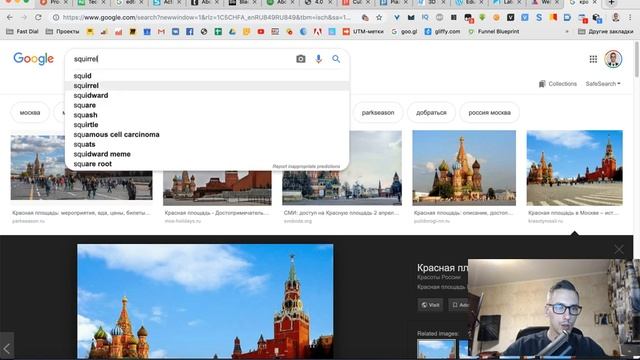Open first related image thumbnail
The image size is (640, 360).
[436, 349]
